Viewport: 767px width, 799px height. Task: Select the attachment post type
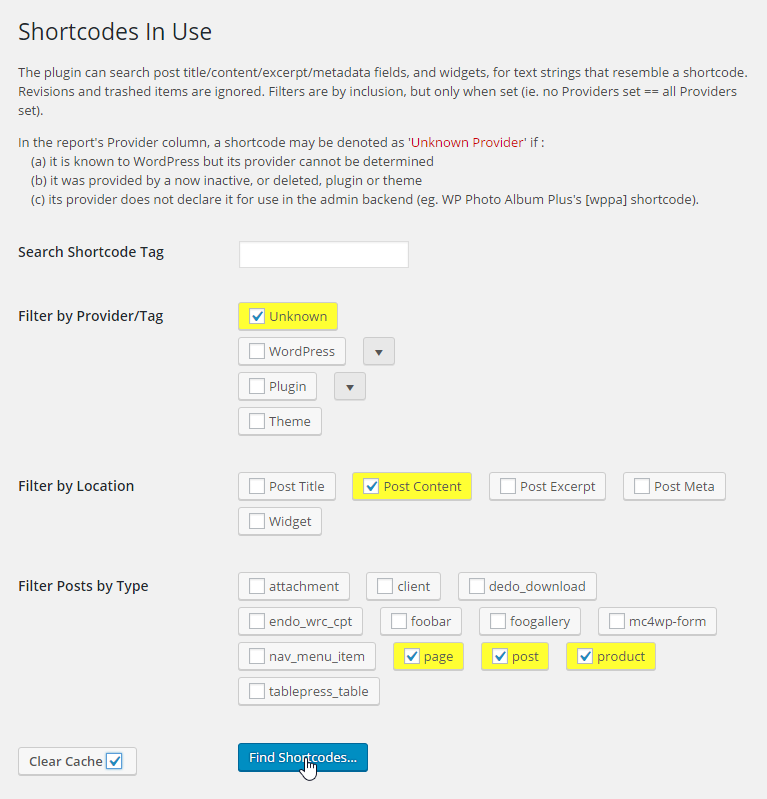pos(257,587)
